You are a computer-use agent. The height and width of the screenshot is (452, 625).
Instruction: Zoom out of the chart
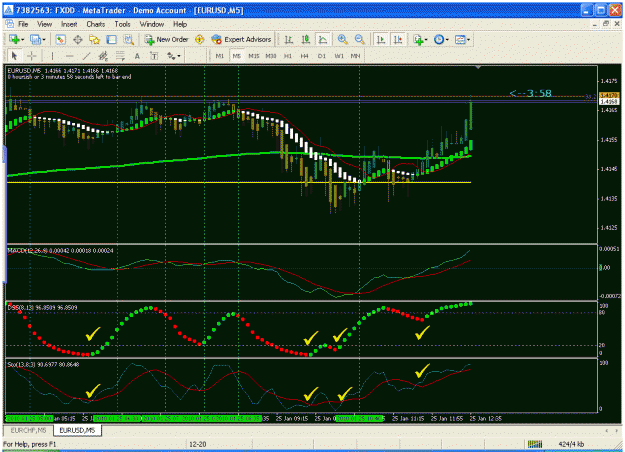pos(359,39)
